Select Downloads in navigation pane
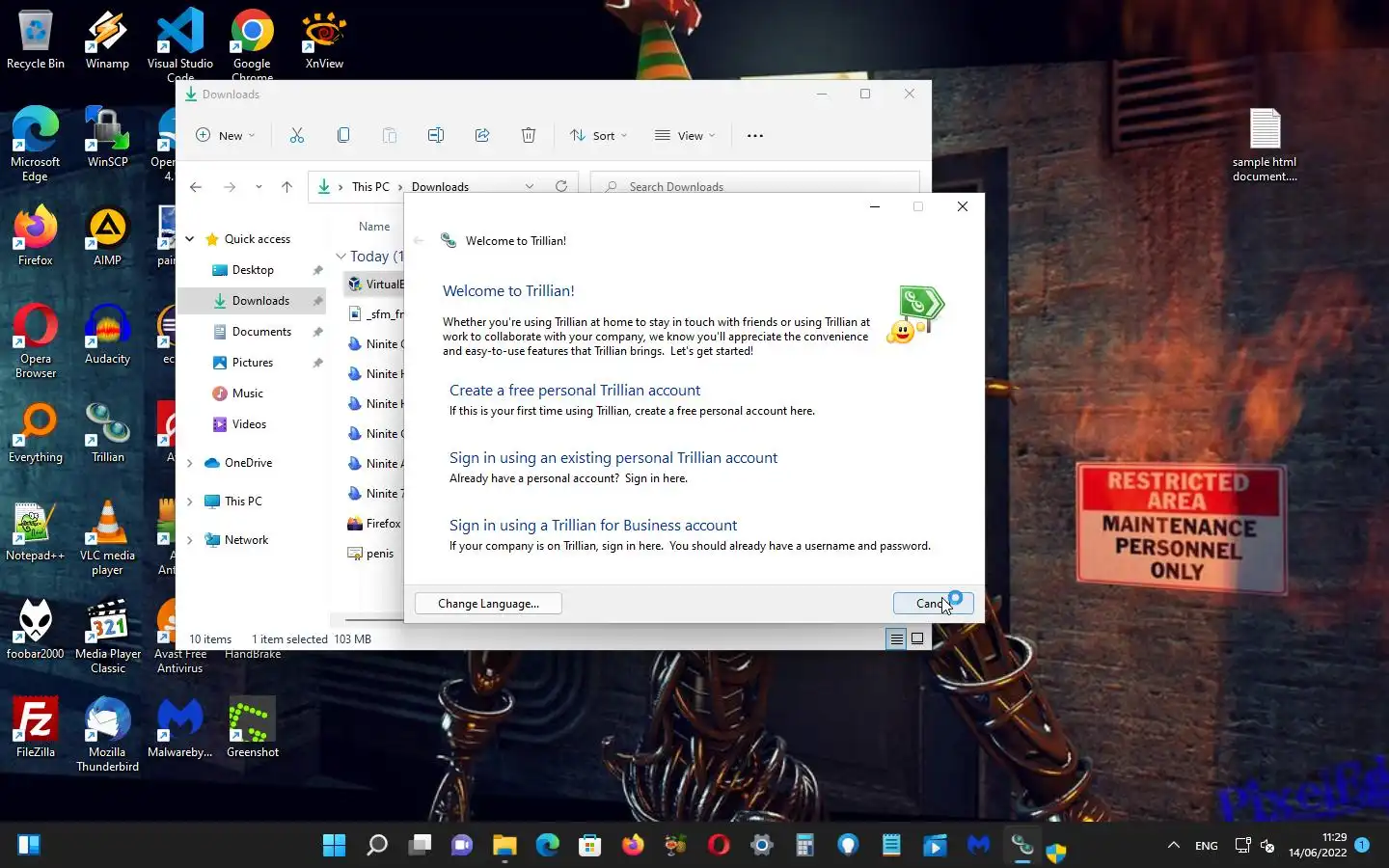This screenshot has width=1389, height=868. coord(253,301)
